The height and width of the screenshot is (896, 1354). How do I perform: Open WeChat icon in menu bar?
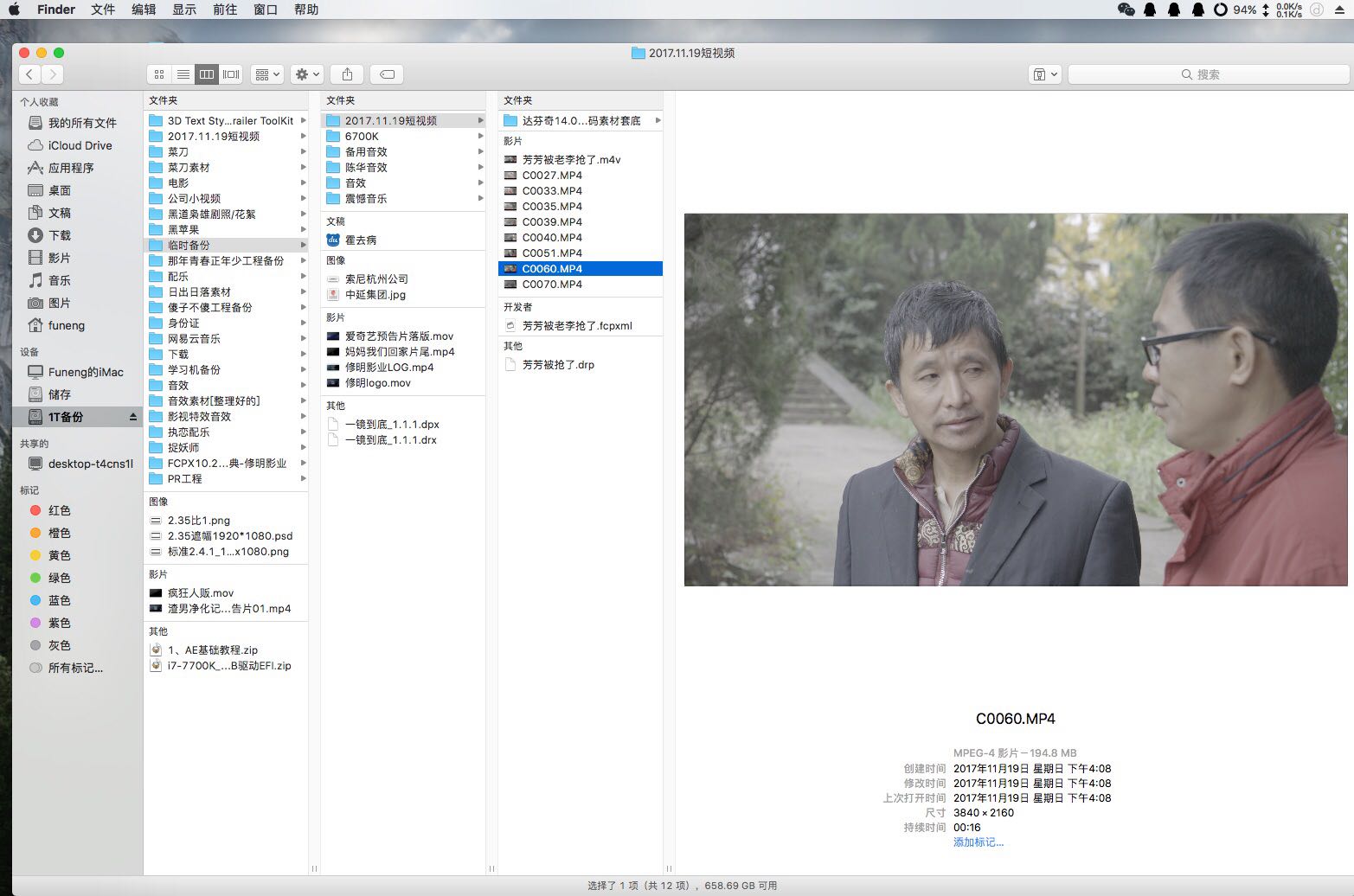(1126, 10)
